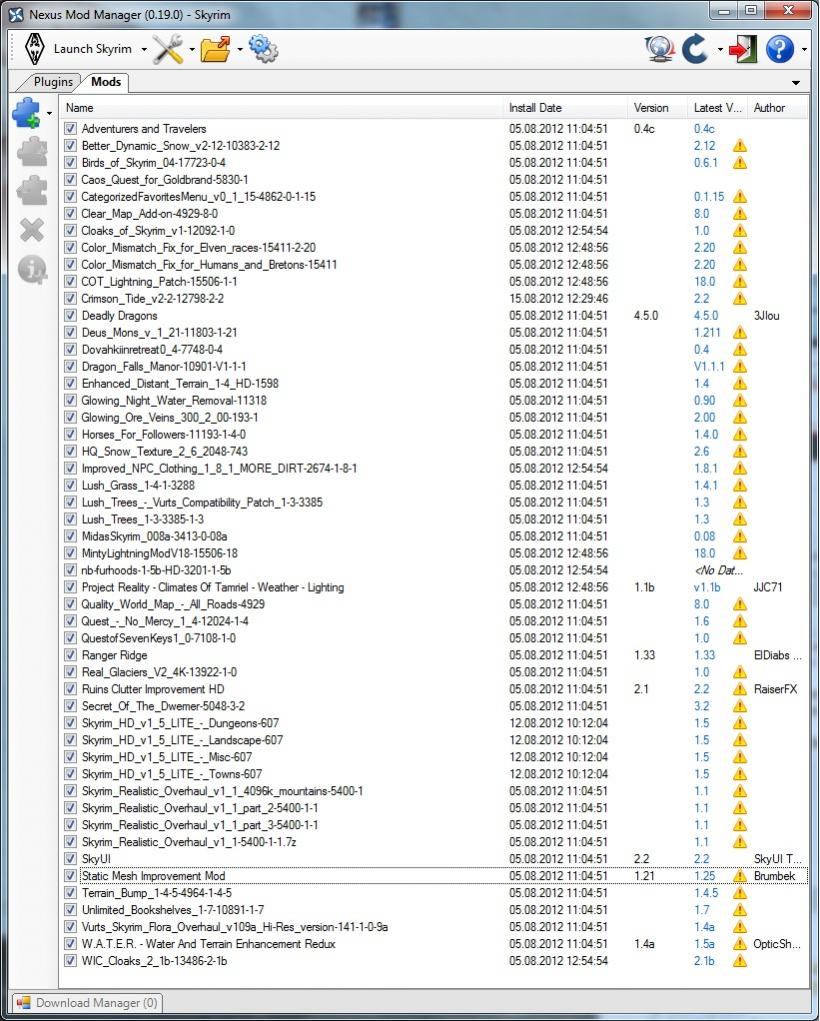Image resolution: width=820 pixels, height=1021 pixels.
Task: Click the add mod puzzle piece icon
Action: pyautogui.click(x=27, y=113)
